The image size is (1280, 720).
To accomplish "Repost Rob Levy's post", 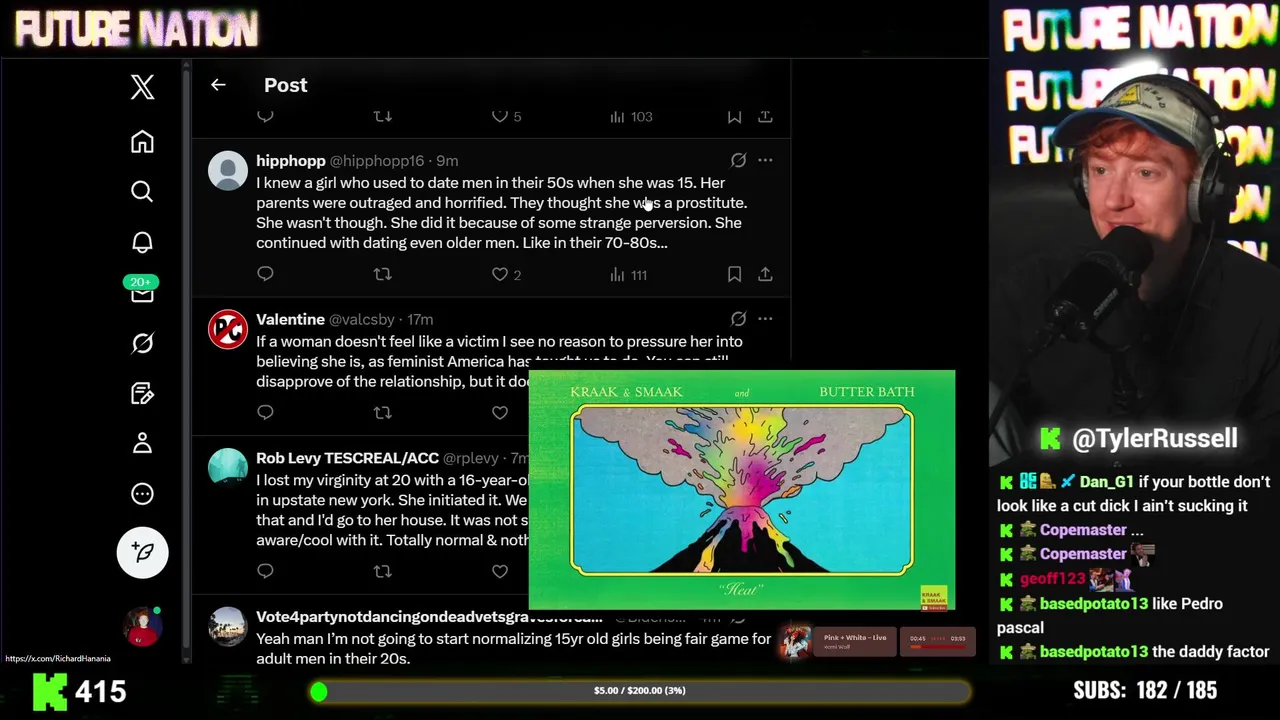I will (382, 571).
